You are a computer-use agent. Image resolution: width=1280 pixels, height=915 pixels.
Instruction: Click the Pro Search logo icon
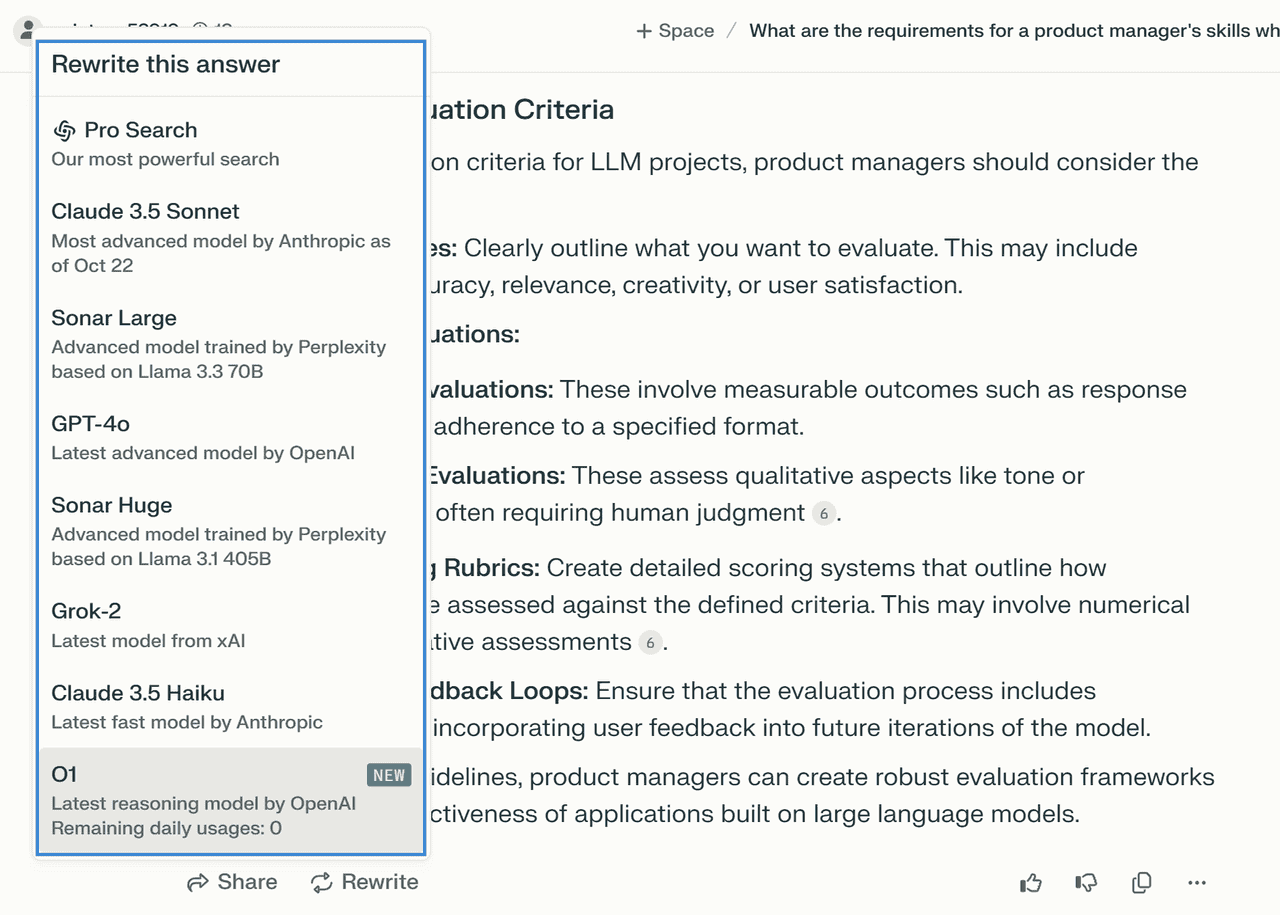pyautogui.click(x=65, y=130)
